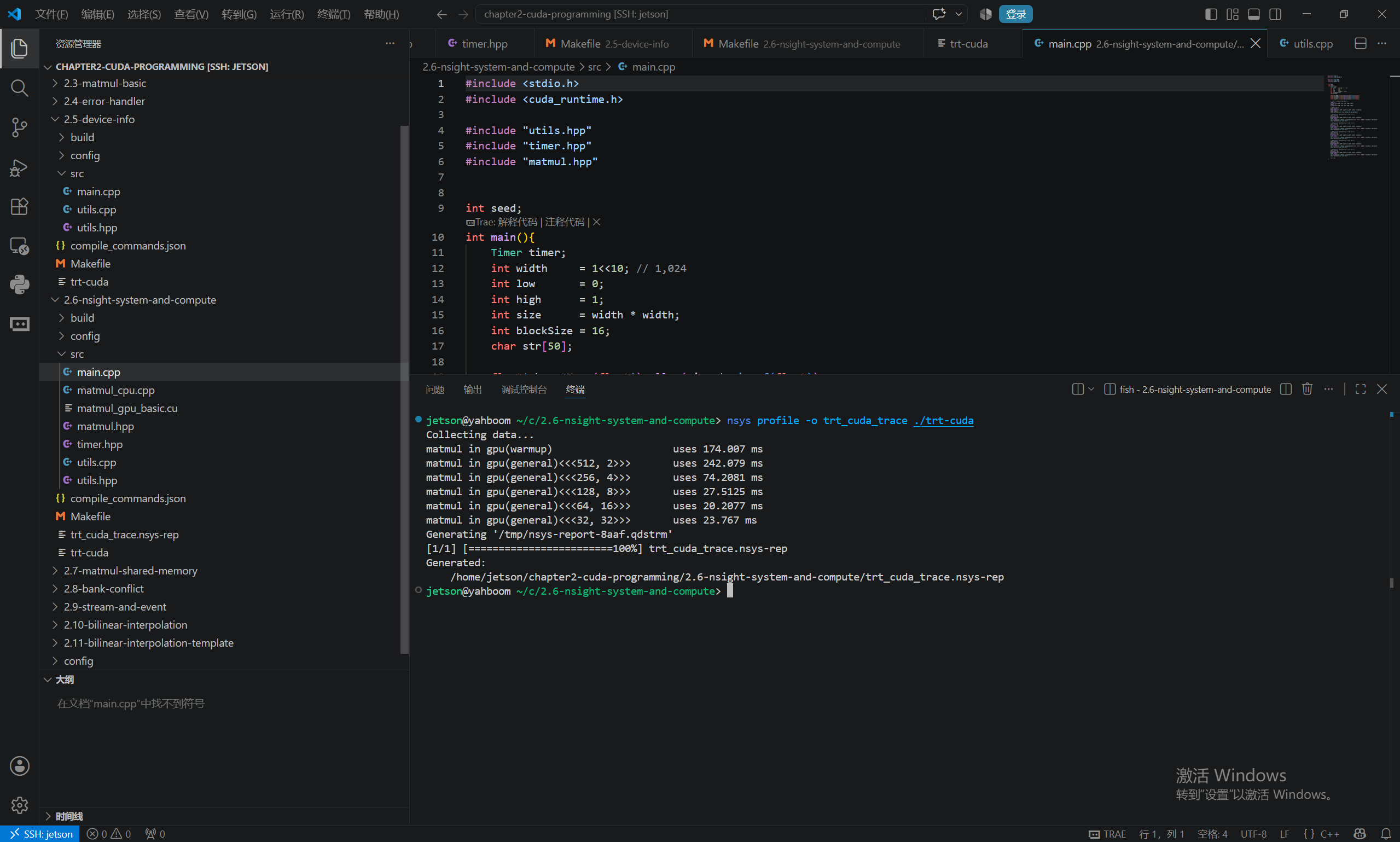Close the terminal panel with X icon
Viewport: 1400px width, 842px height.
point(1382,389)
